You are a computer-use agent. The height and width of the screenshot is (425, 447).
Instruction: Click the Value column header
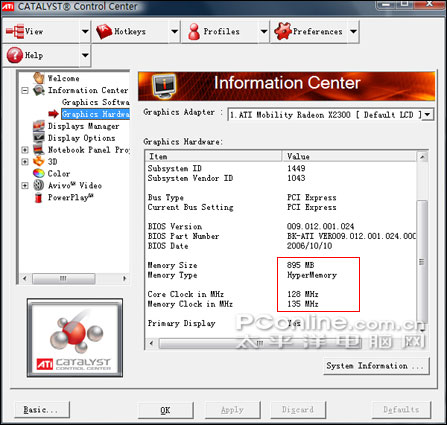coord(349,156)
